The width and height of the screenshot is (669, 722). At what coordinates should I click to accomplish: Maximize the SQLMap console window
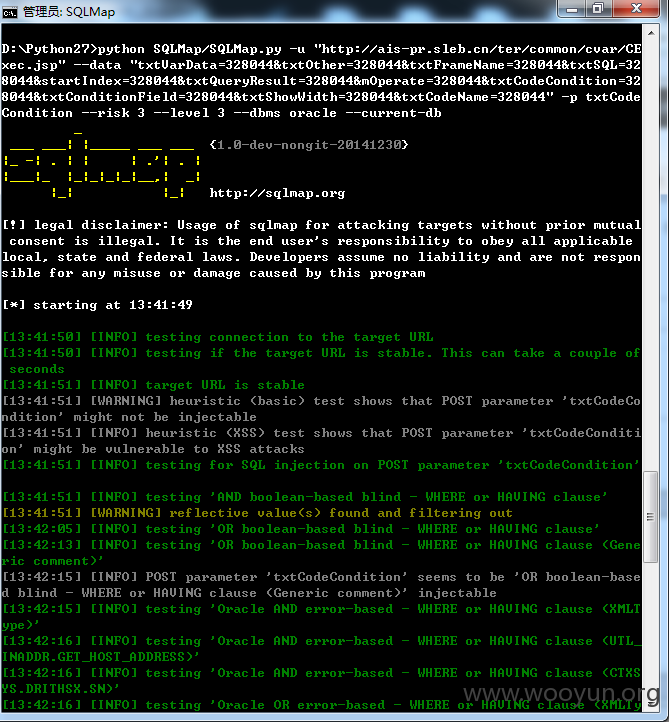click(598, 9)
